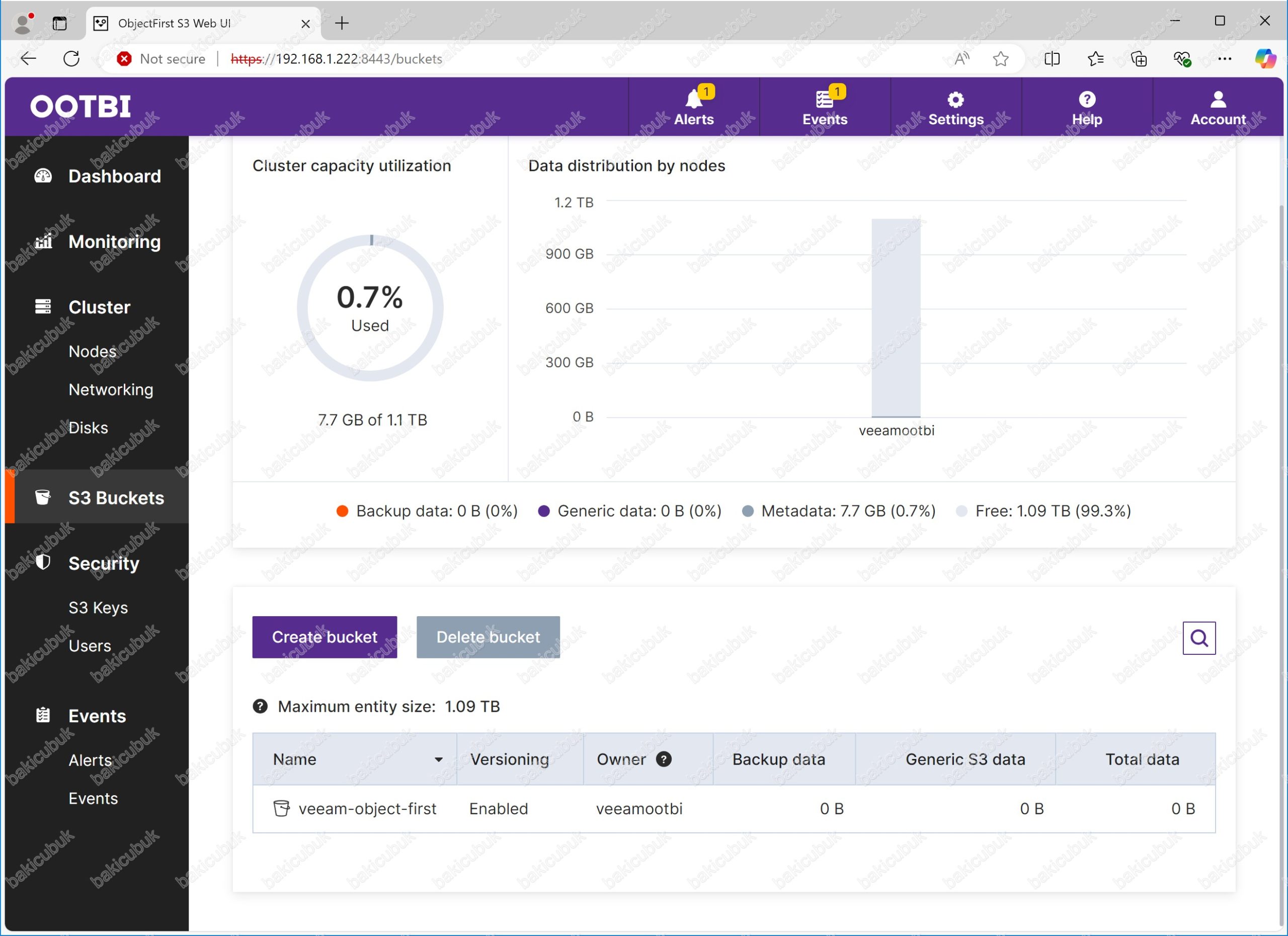Screen dimensions: 1288x936
Task: Select S3 Buckets in sidebar
Action: point(97,497)
